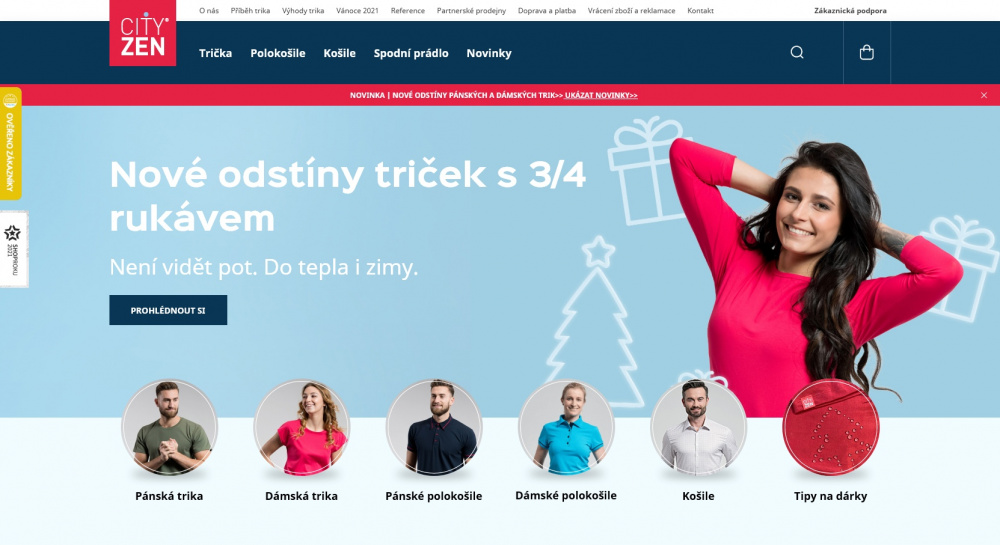Dismiss the red announcement bar
1000x545 pixels.
coord(983,95)
